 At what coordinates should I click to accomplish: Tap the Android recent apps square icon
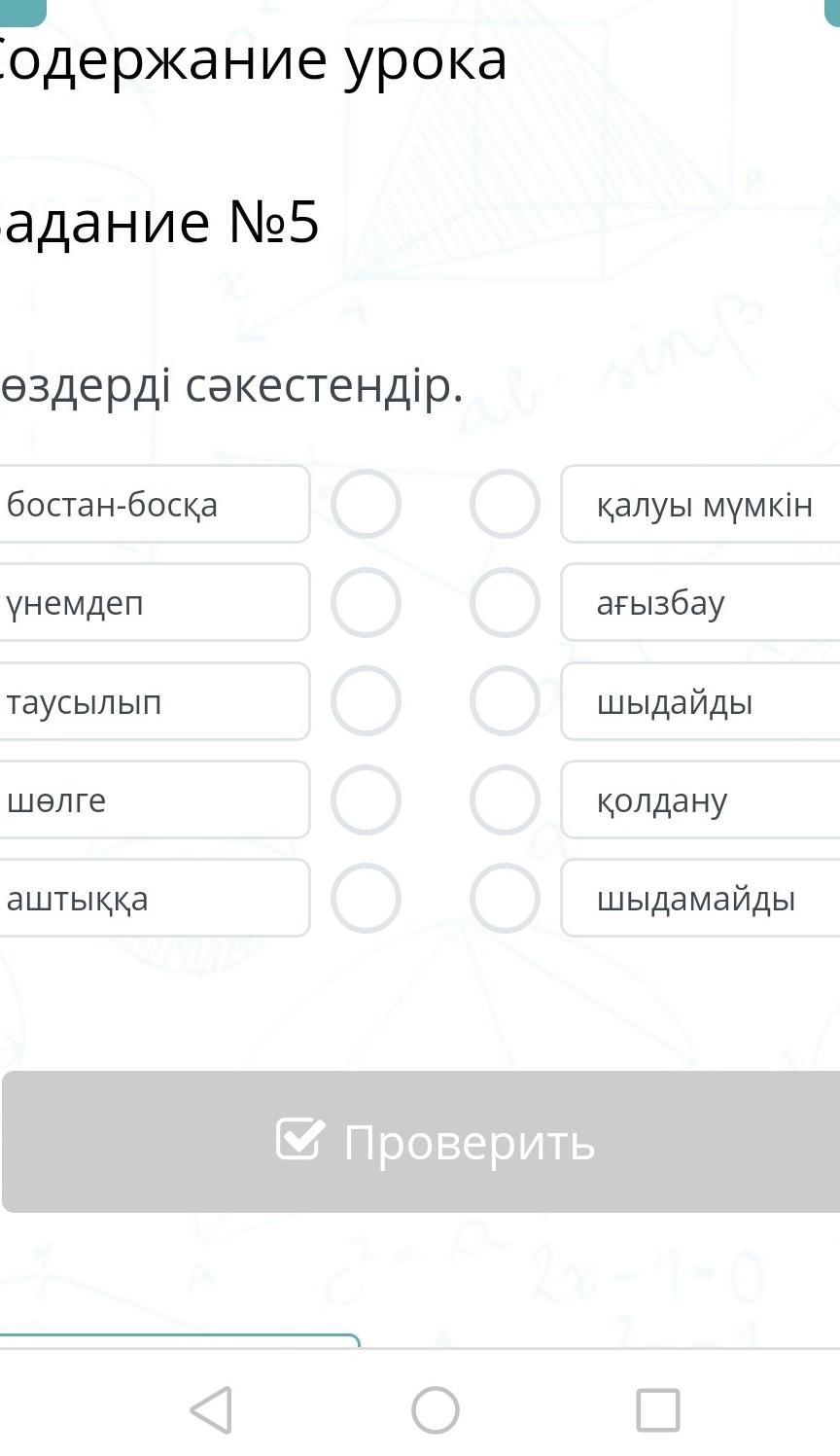657,1409
